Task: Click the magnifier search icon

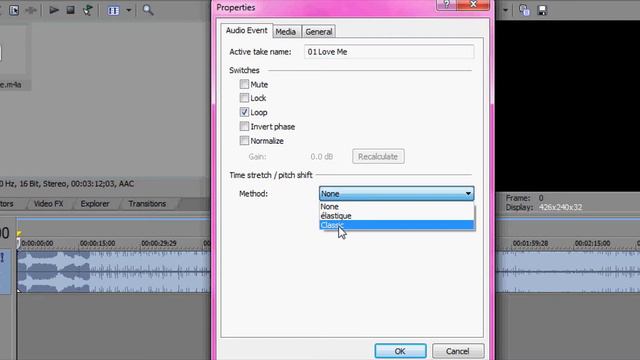Action: pyautogui.click(x=148, y=10)
